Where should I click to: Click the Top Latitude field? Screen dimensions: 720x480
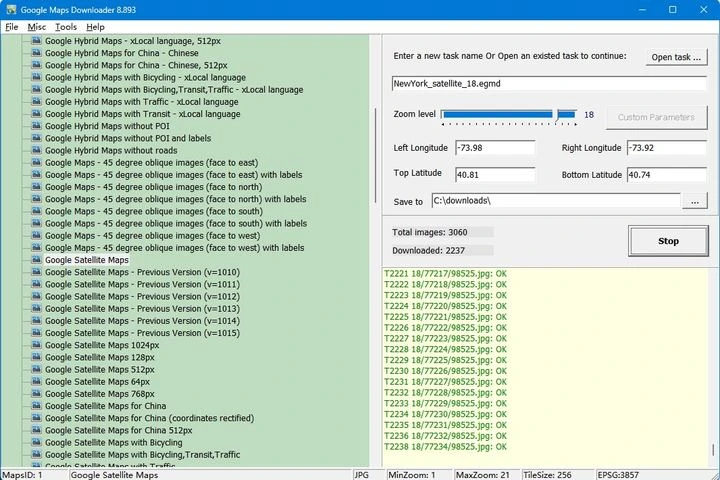[495, 175]
